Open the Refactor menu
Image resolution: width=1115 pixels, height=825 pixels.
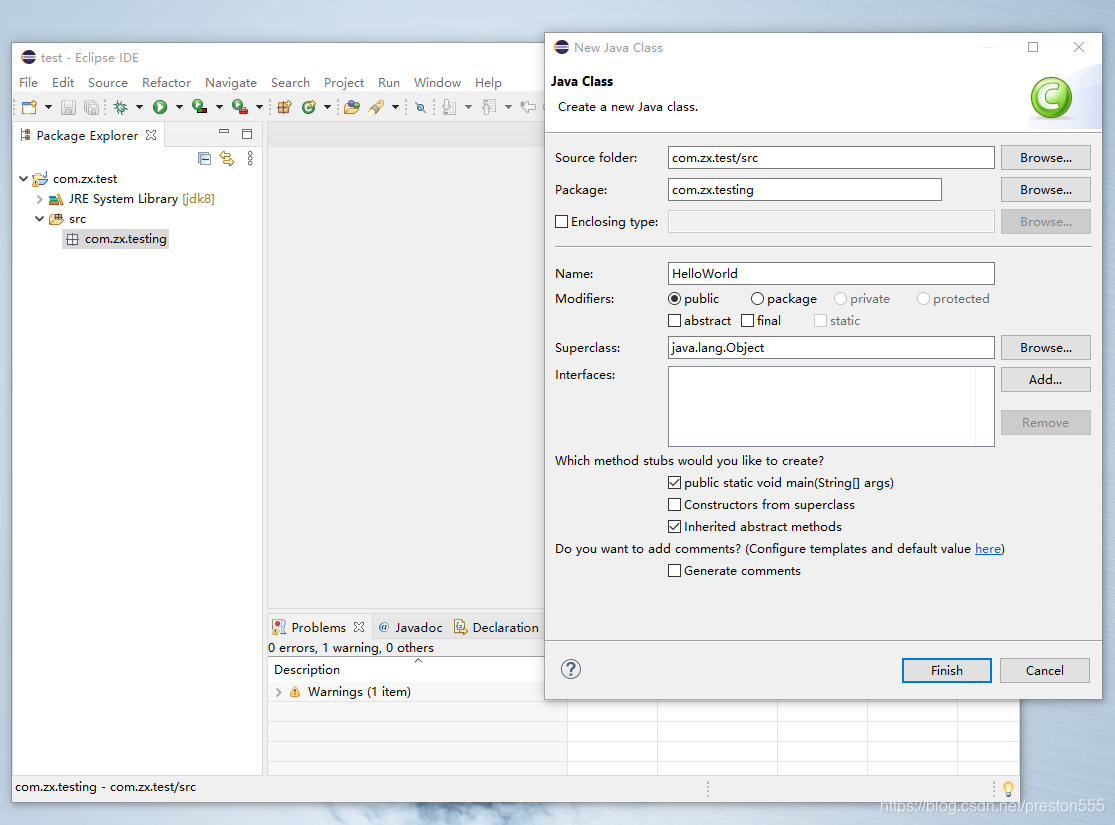(x=166, y=82)
